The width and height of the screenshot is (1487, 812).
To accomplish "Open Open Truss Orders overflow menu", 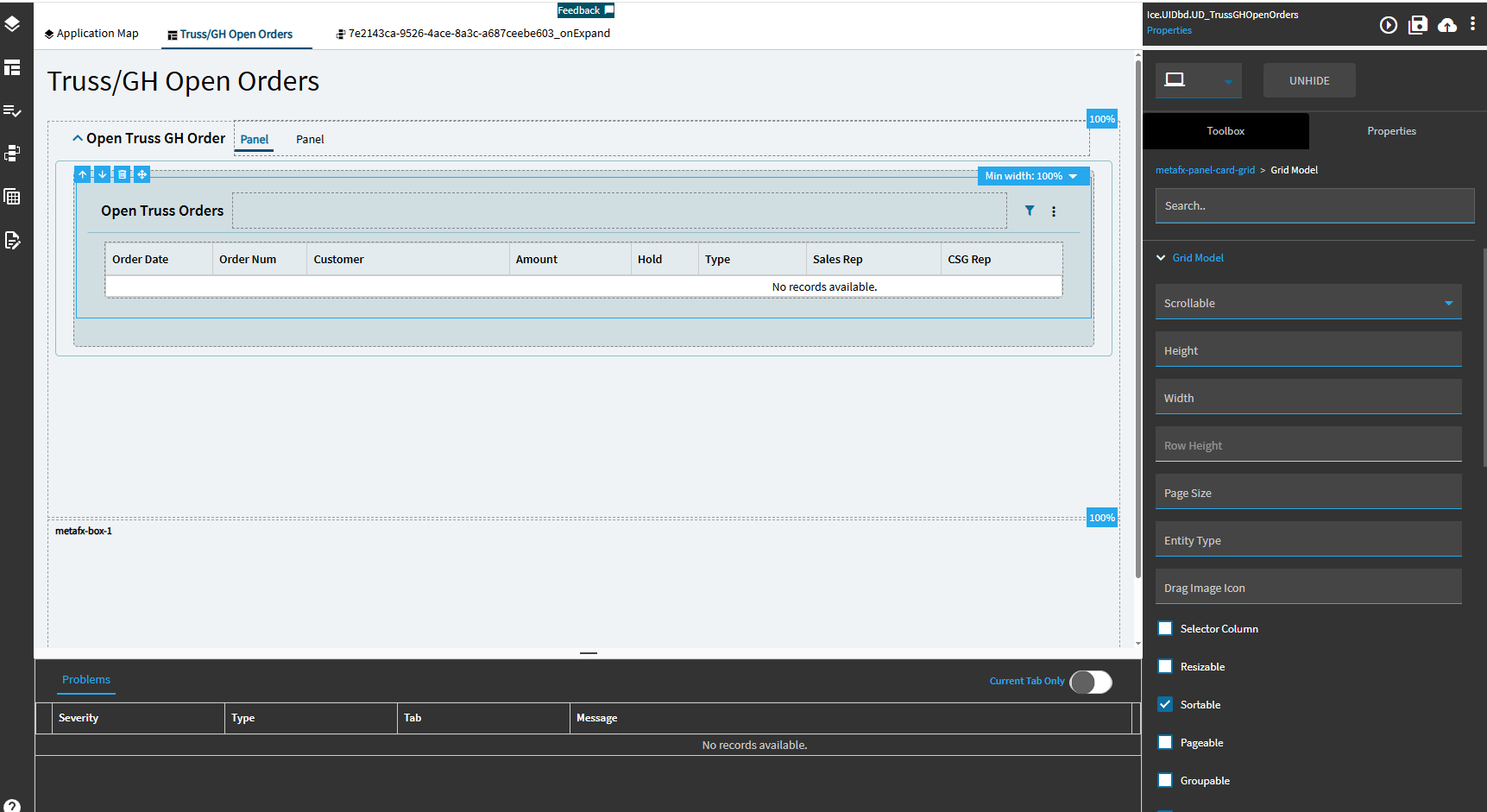I will click(1054, 211).
